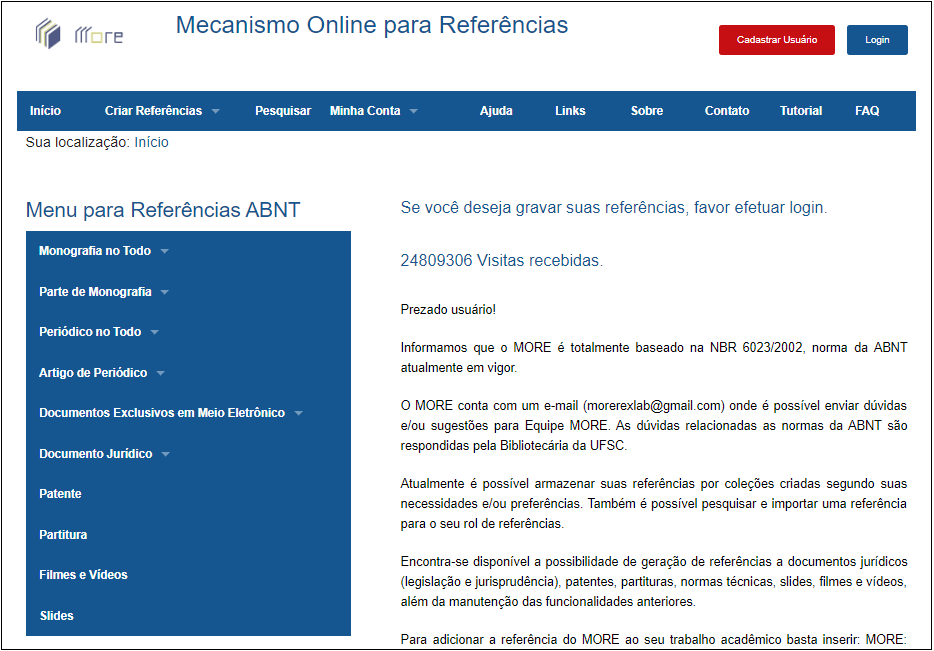Open the Slides reference form

click(x=57, y=616)
